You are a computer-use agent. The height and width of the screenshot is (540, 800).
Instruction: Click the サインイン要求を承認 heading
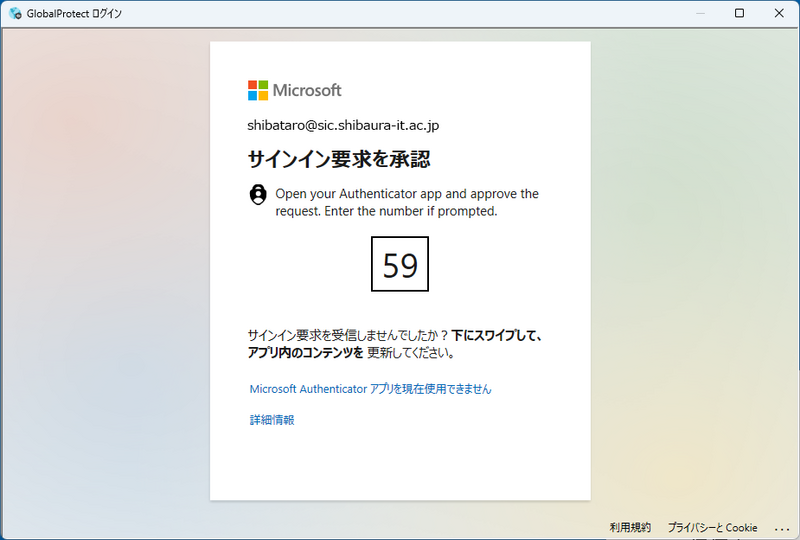click(339, 159)
